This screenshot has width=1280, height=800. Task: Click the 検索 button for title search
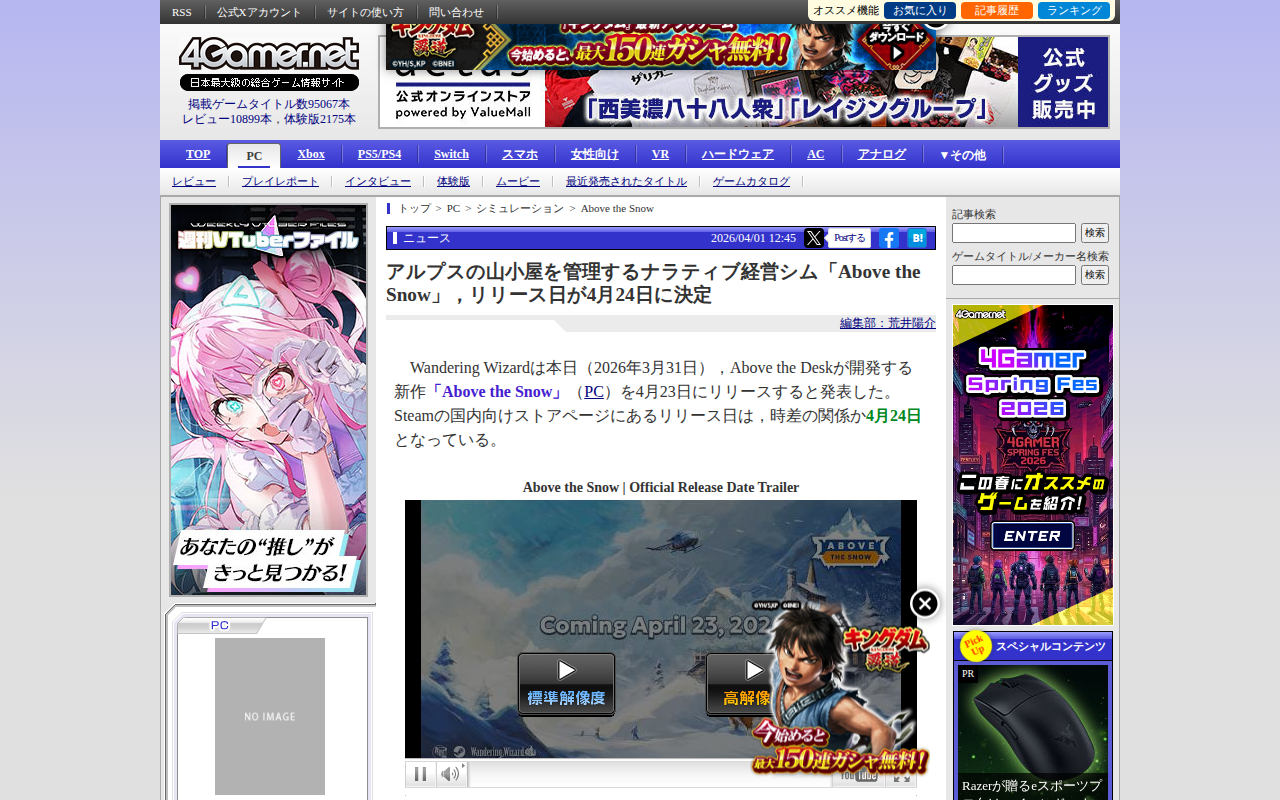pyautogui.click(x=1095, y=275)
